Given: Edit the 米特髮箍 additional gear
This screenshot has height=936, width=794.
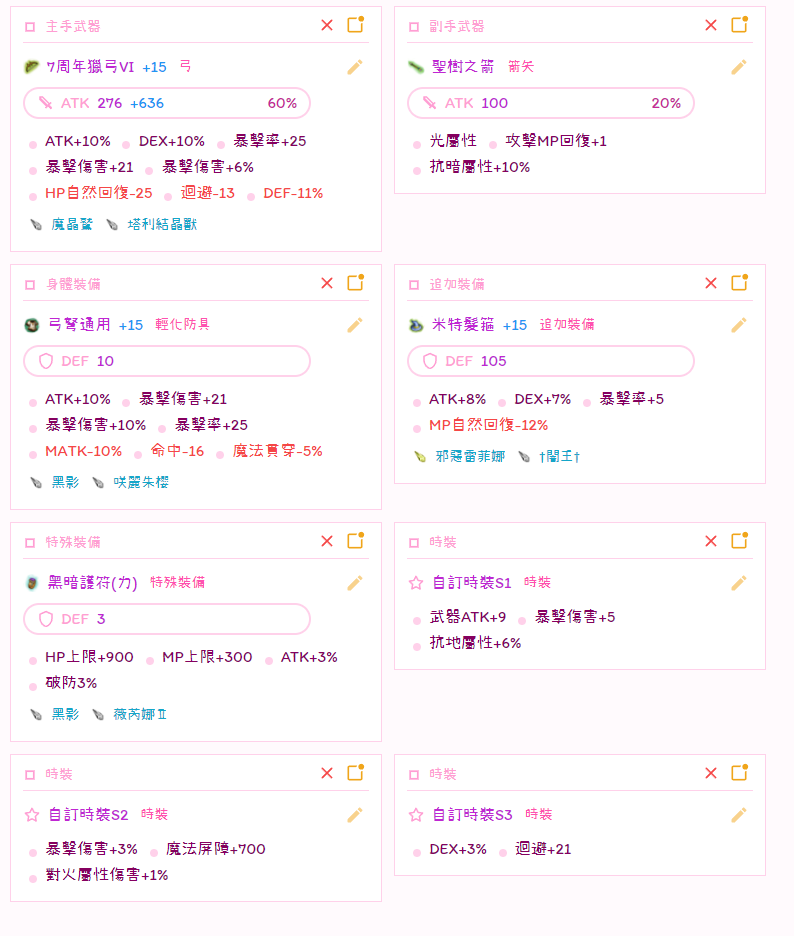Looking at the screenshot, I should tap(739, 325).
